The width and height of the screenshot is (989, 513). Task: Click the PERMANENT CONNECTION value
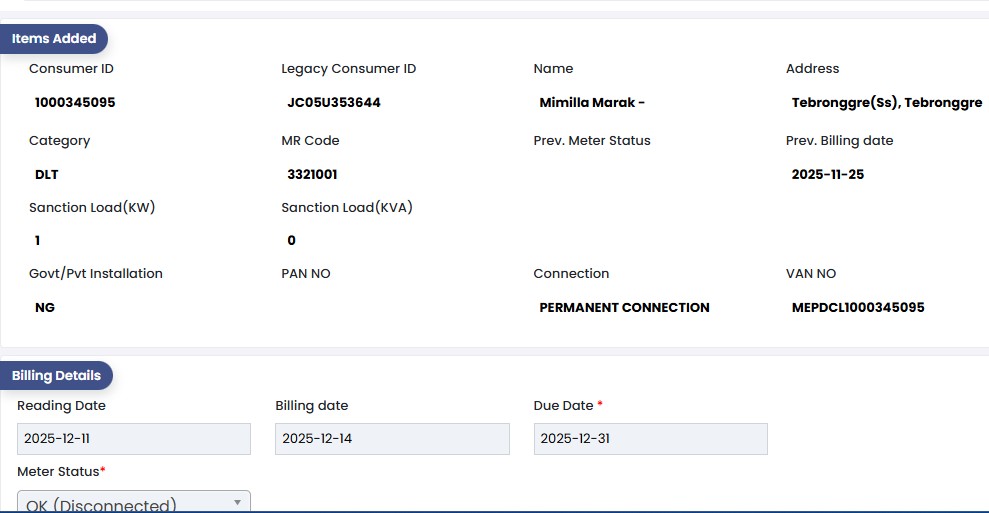click(x=624, y=308)
